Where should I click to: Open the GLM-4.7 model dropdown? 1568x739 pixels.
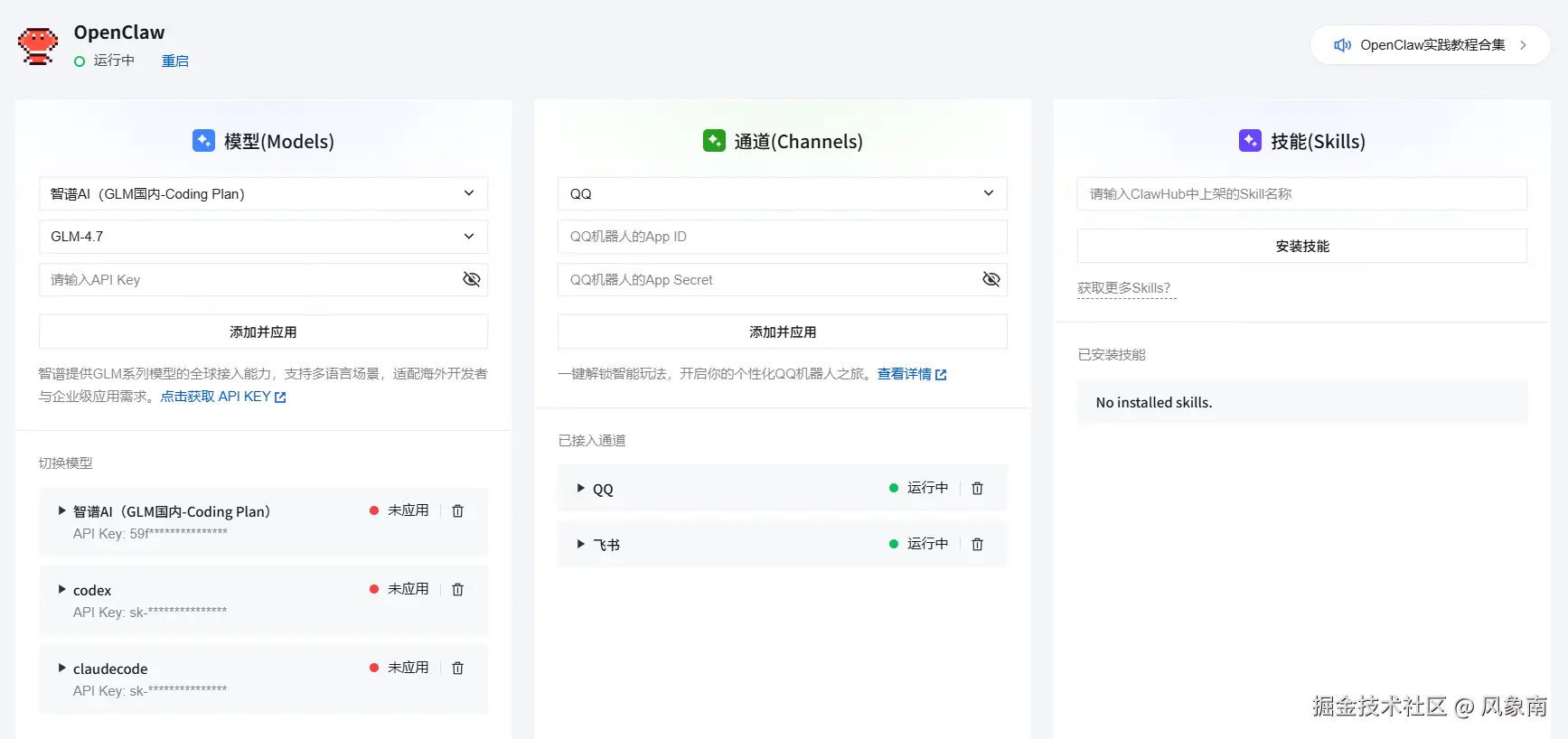263,237
